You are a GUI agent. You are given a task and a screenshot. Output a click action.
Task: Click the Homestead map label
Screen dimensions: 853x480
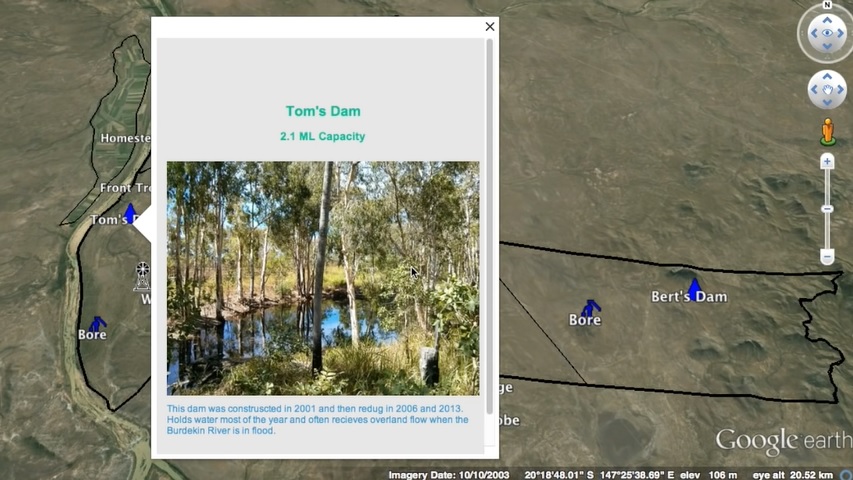[x=126, y=138]
